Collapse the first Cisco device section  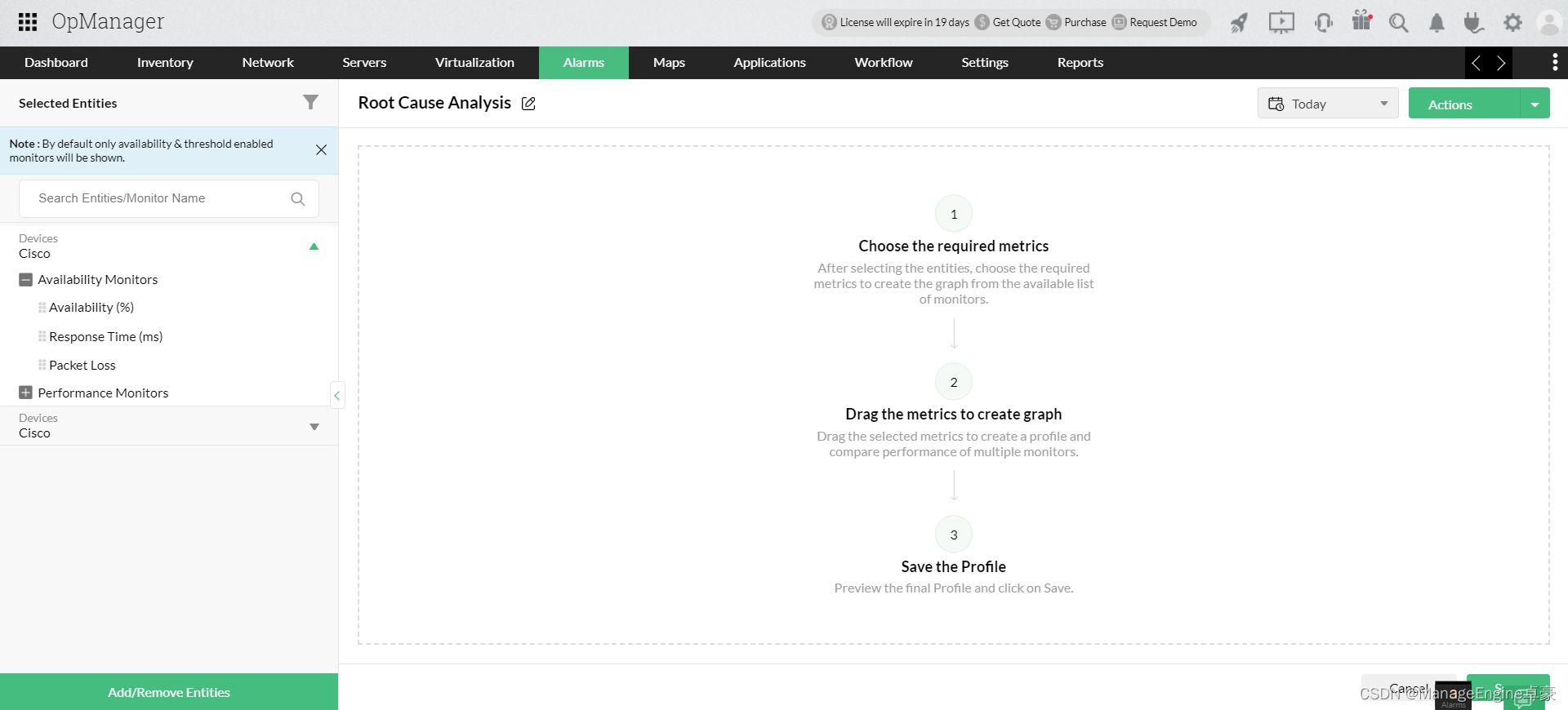tap(314, 246)
